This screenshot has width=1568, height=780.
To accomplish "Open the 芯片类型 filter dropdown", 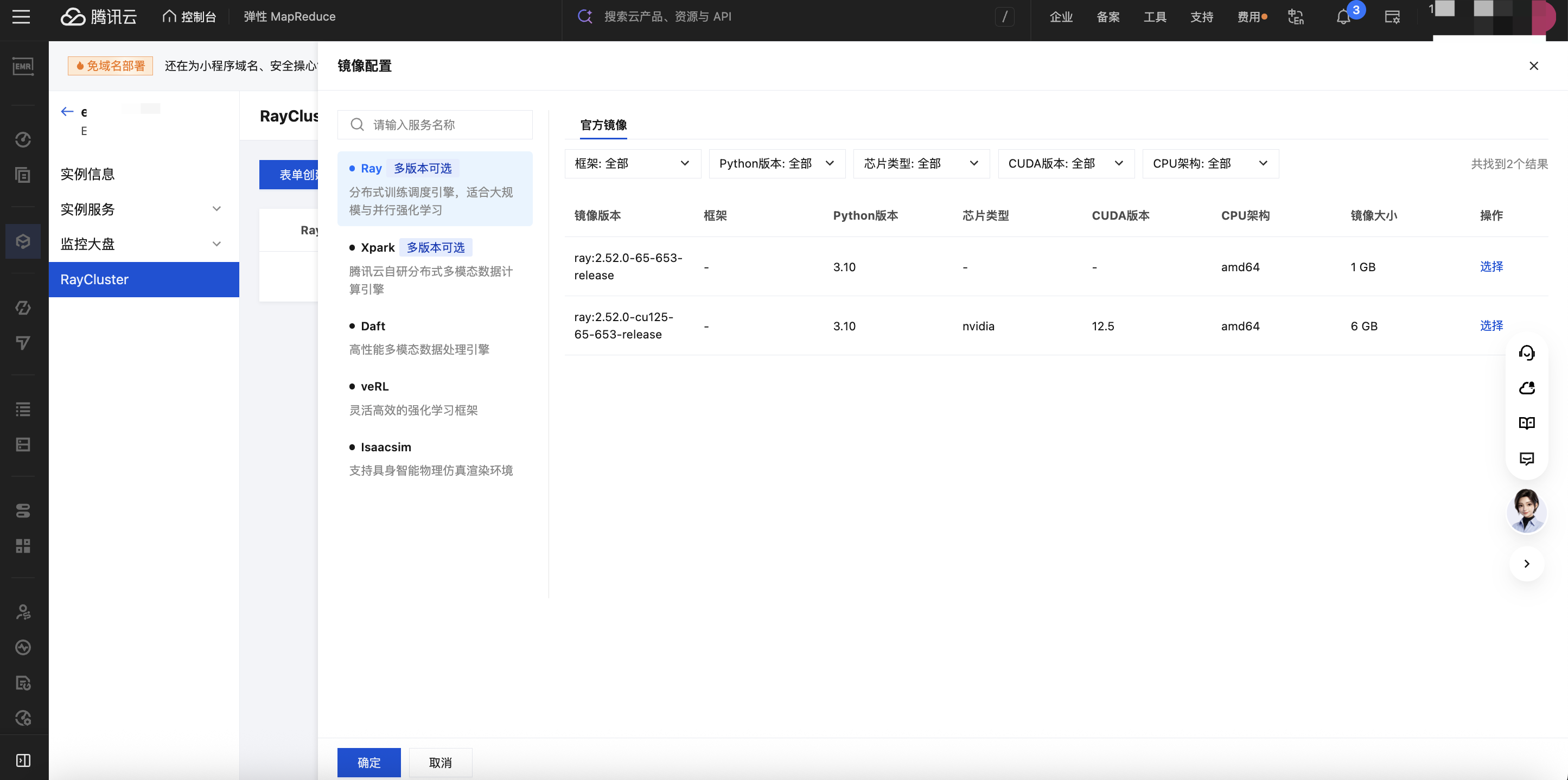I will (922, 164).
